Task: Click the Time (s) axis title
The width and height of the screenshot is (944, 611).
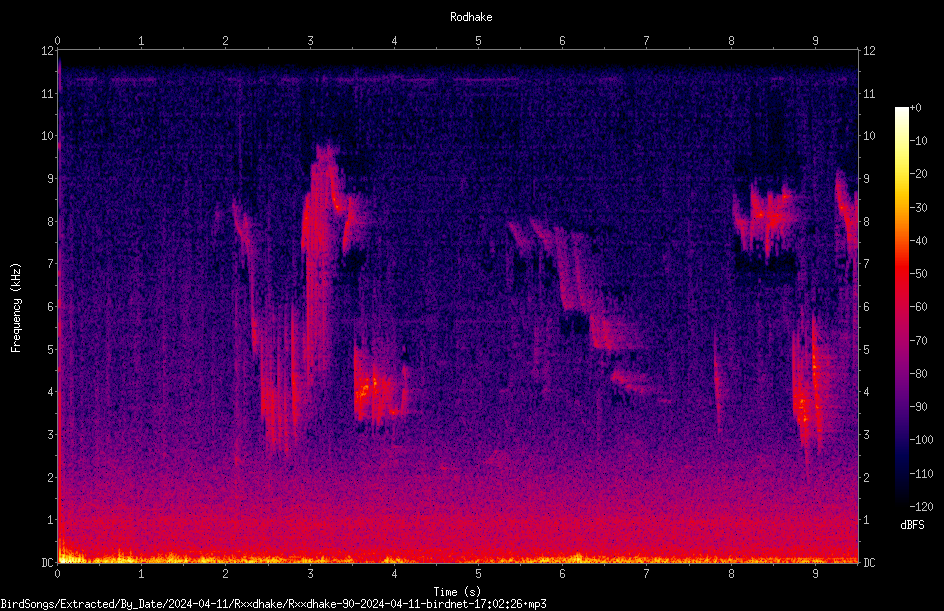Action: [x=457, y=592]
